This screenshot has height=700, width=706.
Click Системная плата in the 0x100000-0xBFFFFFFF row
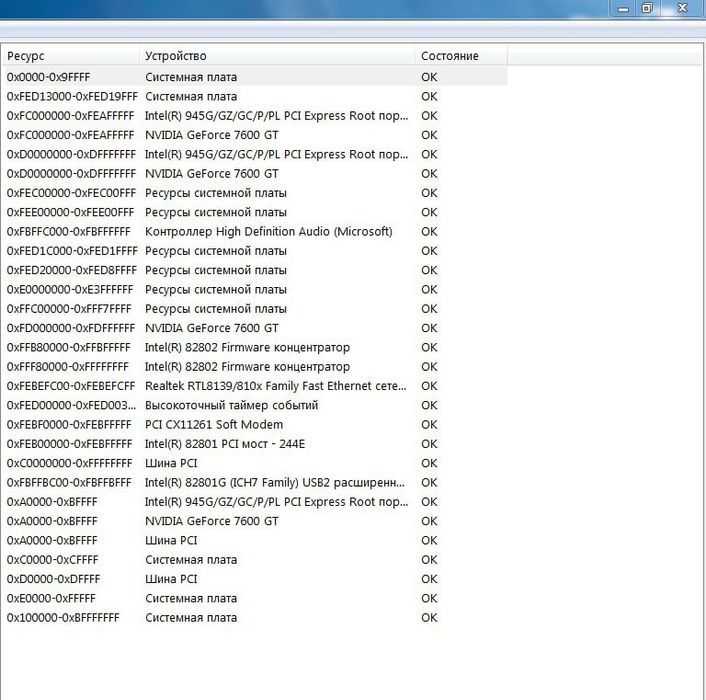[x=191, y=618]
